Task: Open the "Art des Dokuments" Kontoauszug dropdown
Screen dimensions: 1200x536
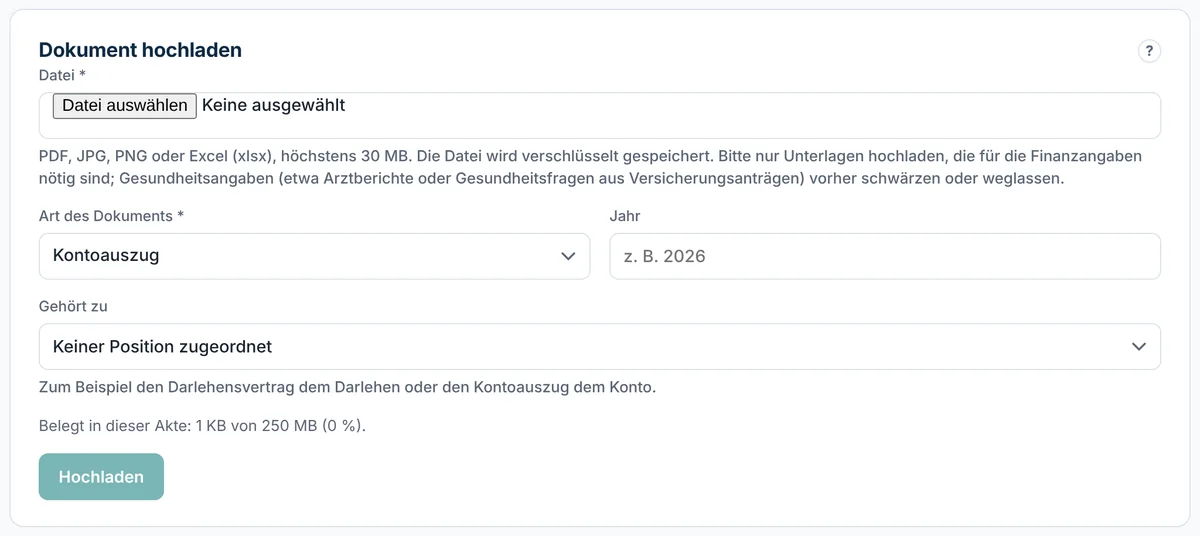Action: 315,256
